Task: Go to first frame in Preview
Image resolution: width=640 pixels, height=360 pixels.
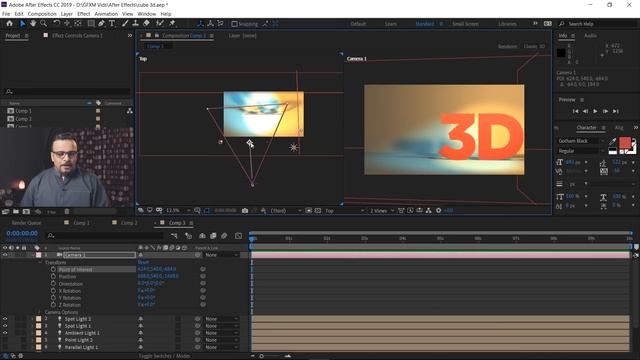Action: 576,111
